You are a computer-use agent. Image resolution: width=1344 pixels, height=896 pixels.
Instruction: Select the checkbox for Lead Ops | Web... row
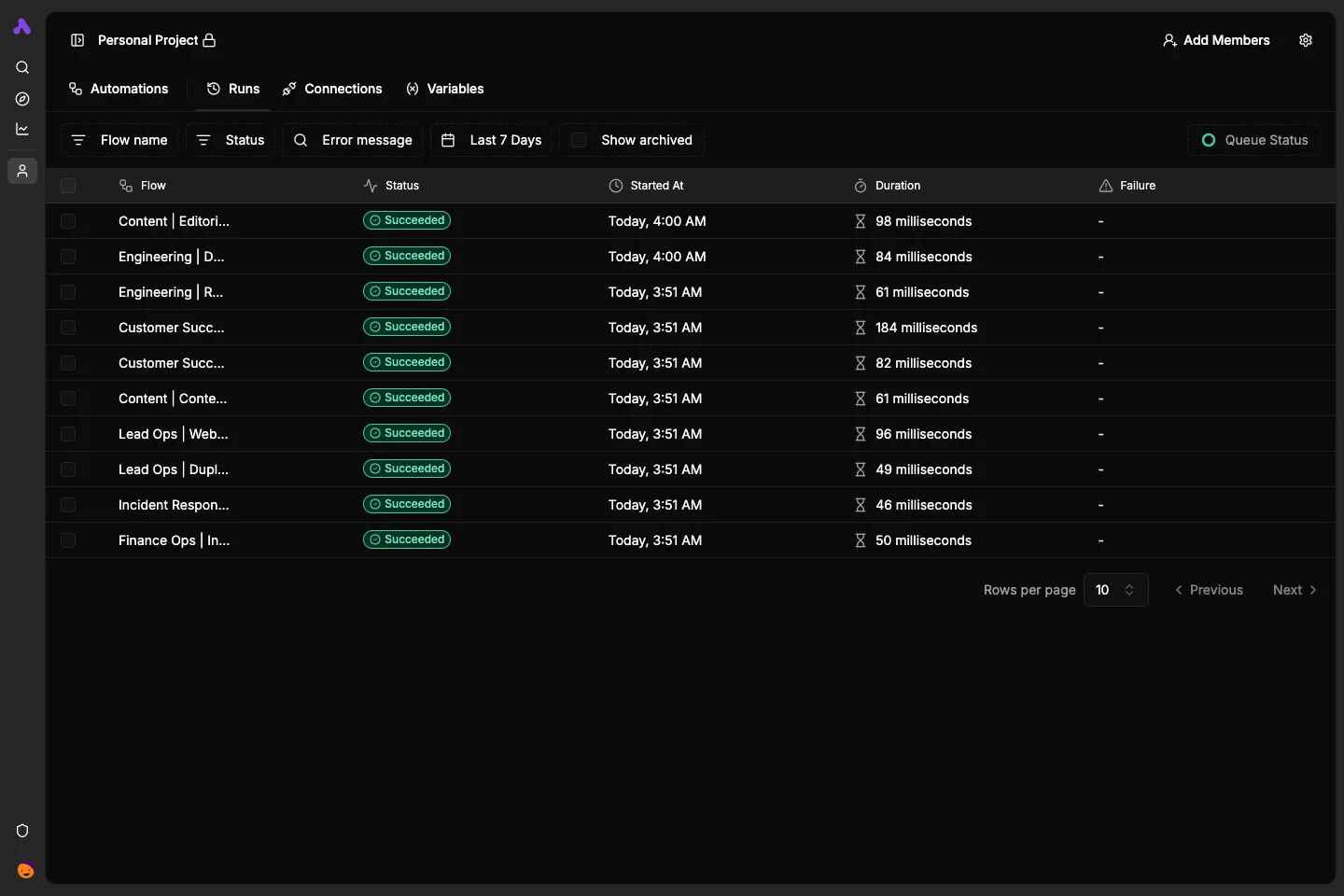tap(68, 434)
